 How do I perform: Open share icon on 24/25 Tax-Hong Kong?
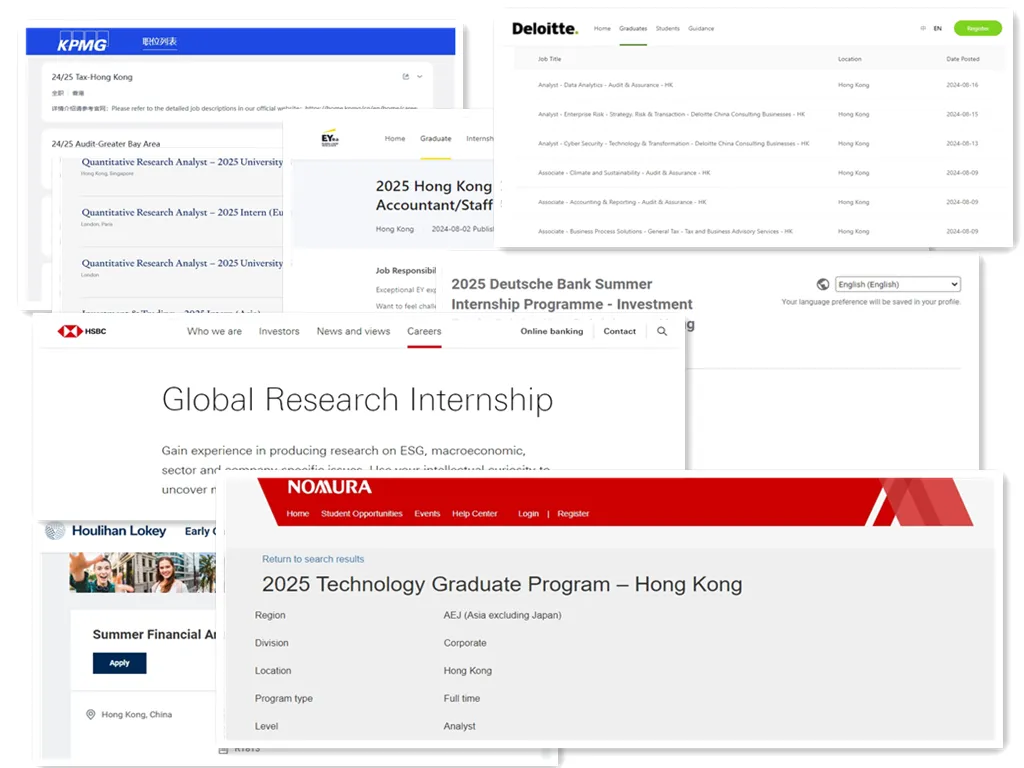pyautogui.click(x=406, y=76)
